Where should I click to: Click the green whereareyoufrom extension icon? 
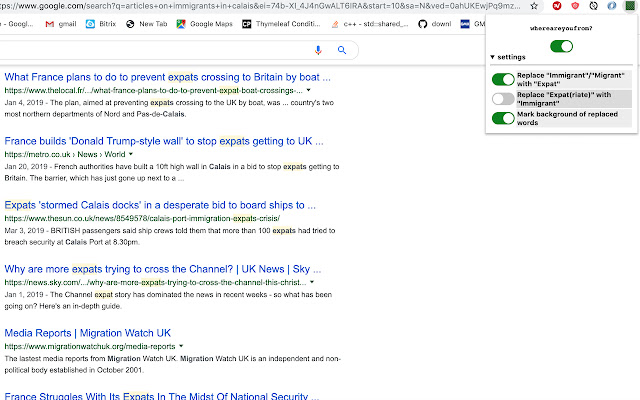point(630,6)
